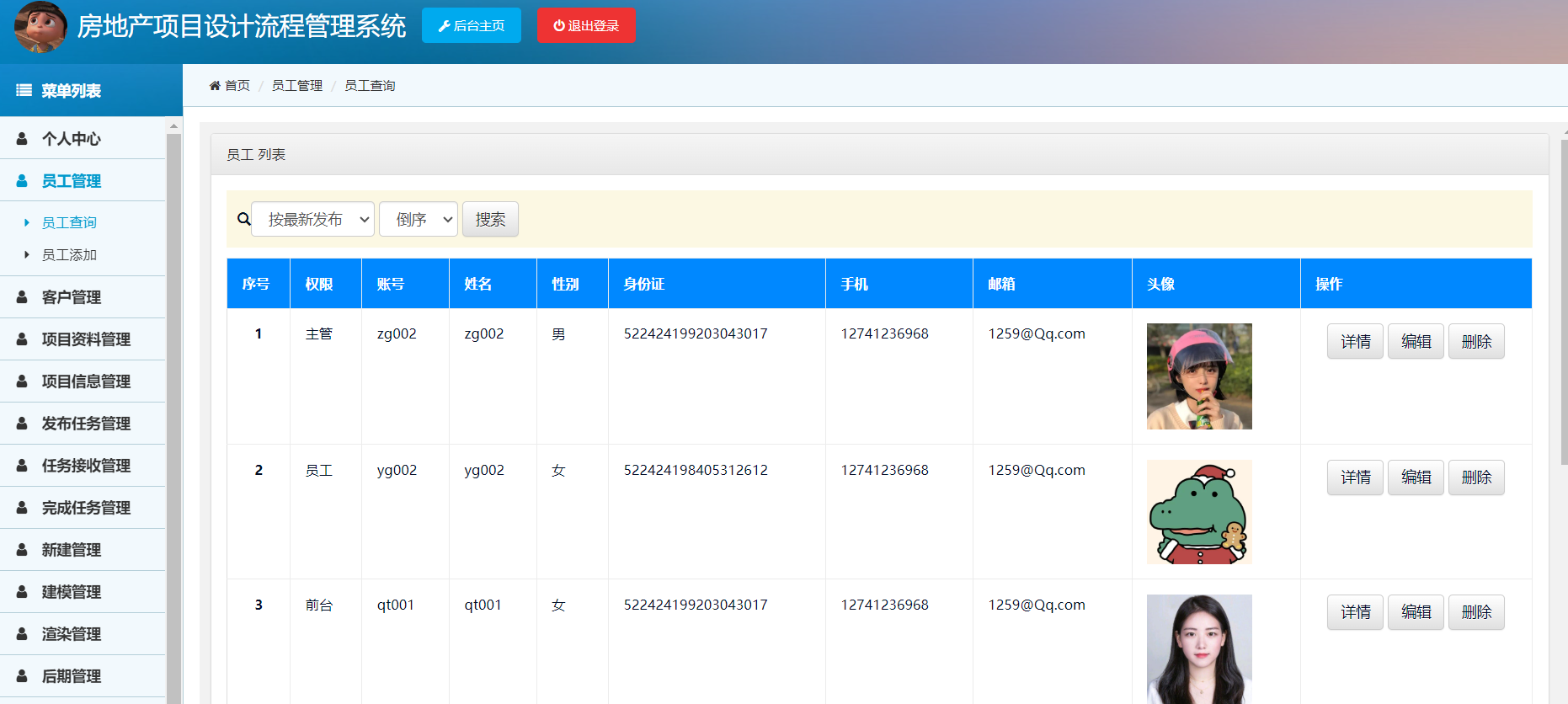
Task: Click 编辑 for employee zg002
Action: pyautogui.click(x=1416, y=341)
